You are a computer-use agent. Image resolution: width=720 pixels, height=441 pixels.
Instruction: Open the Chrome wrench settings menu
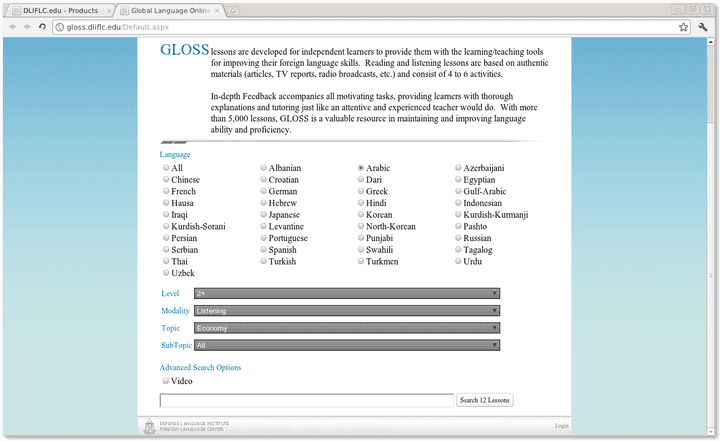pyautogui.click(x=703, y=27)
